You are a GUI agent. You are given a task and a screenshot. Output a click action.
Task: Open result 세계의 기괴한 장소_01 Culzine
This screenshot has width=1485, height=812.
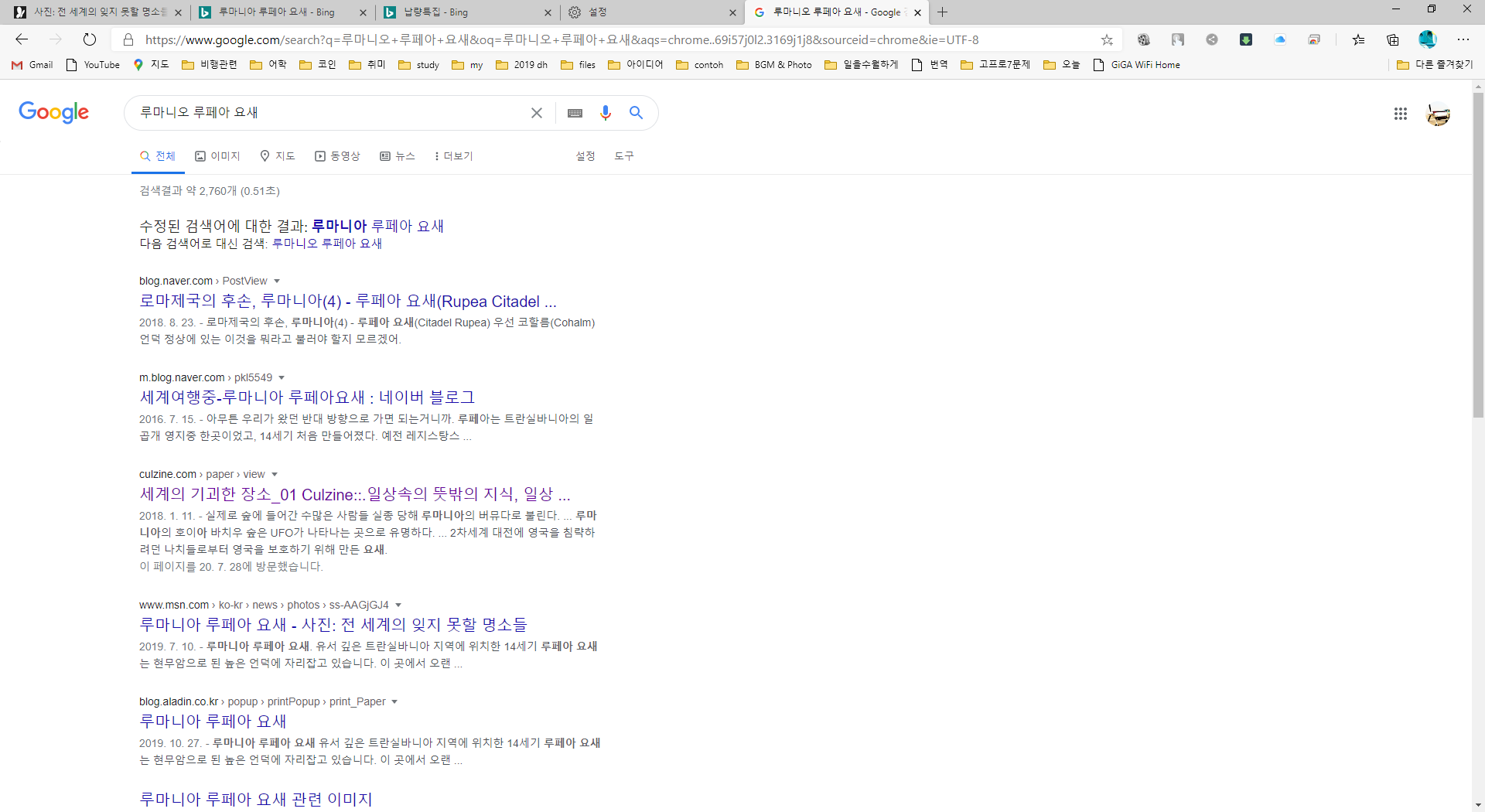pyautogui.click(x=355, y=494)
